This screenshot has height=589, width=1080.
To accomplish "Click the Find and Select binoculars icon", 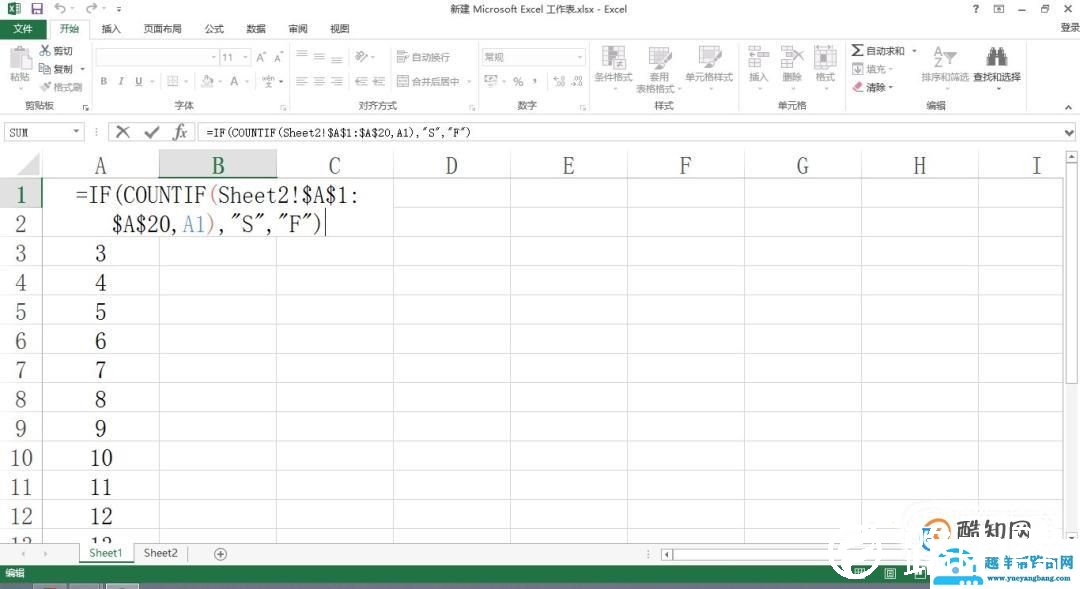I will [x=996, y=57].
